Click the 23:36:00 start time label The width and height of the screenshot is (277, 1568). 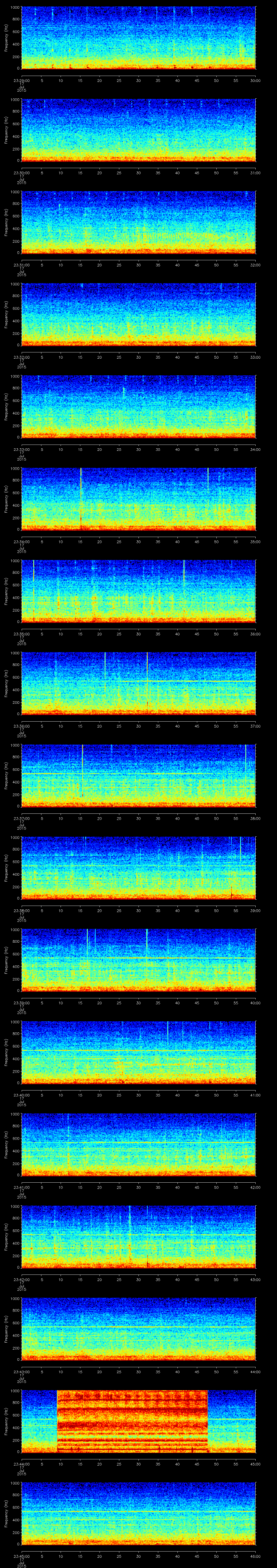coord(22,726)
